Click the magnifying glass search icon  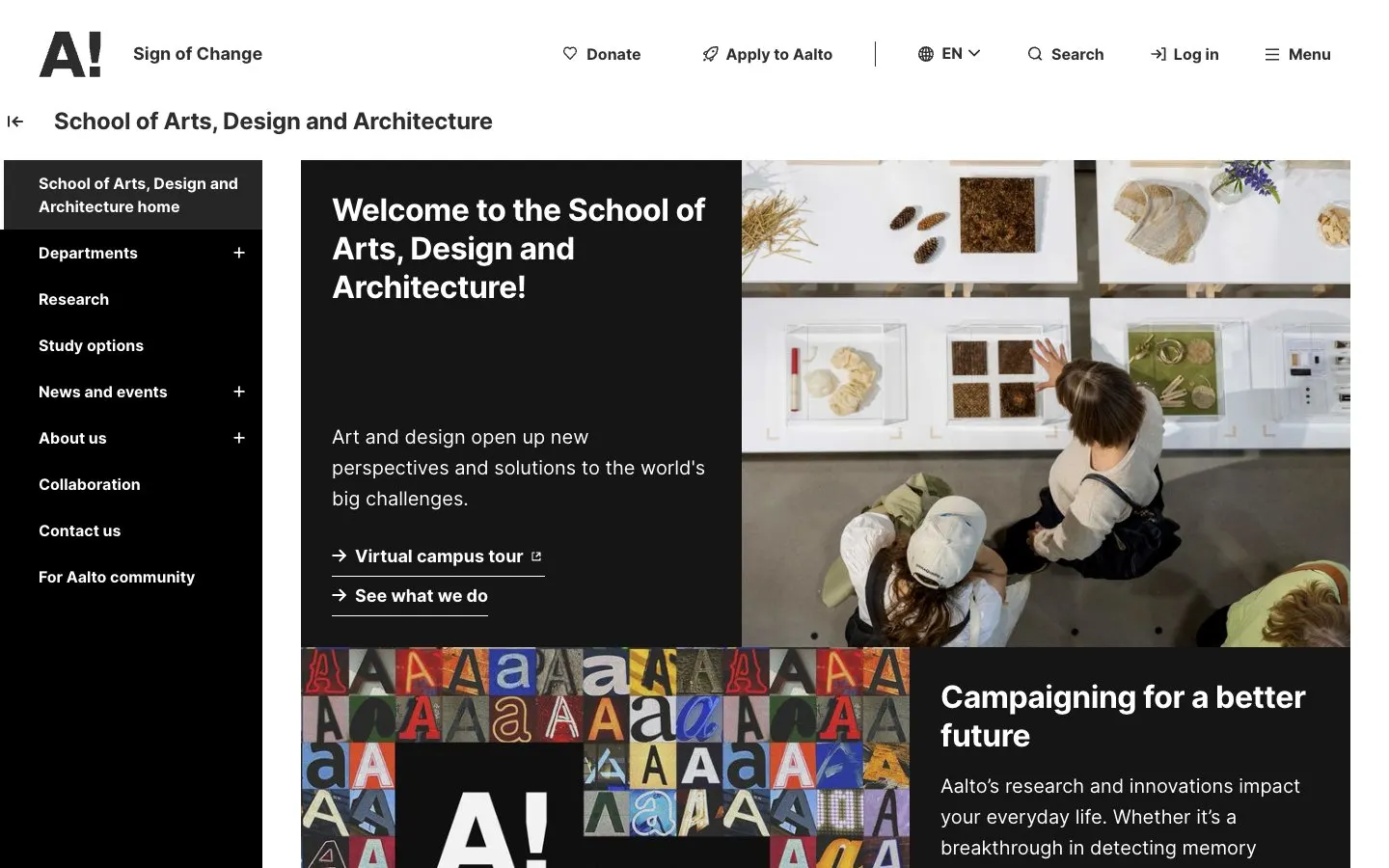pyautogui.click(x=1035, y=54)
